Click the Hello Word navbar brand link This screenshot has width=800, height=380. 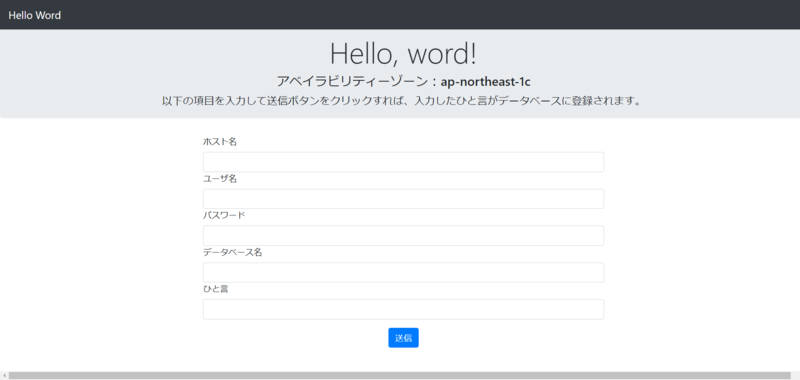[x=35, y=15]
